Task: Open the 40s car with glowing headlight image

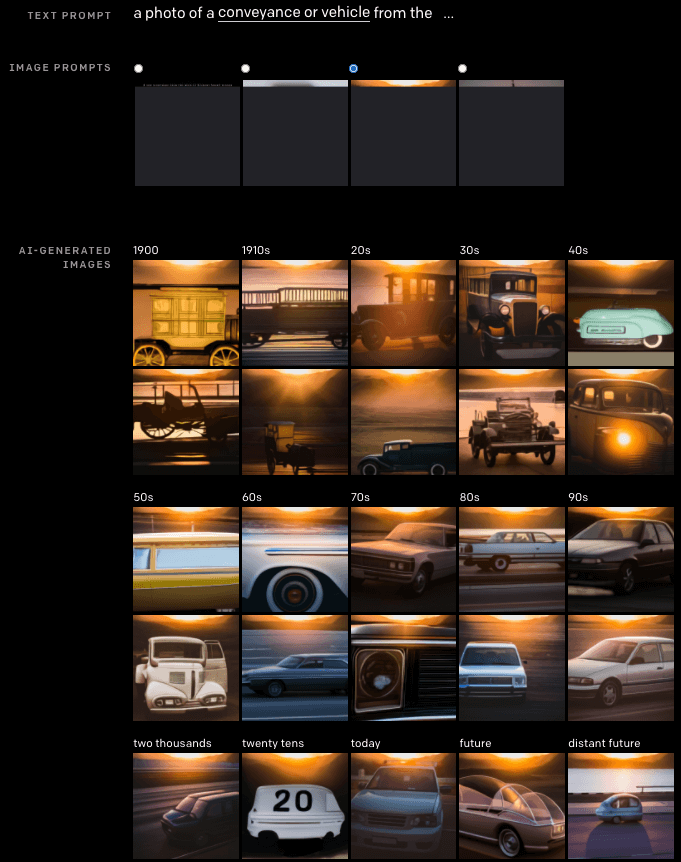Action: [x=621, y=422]
